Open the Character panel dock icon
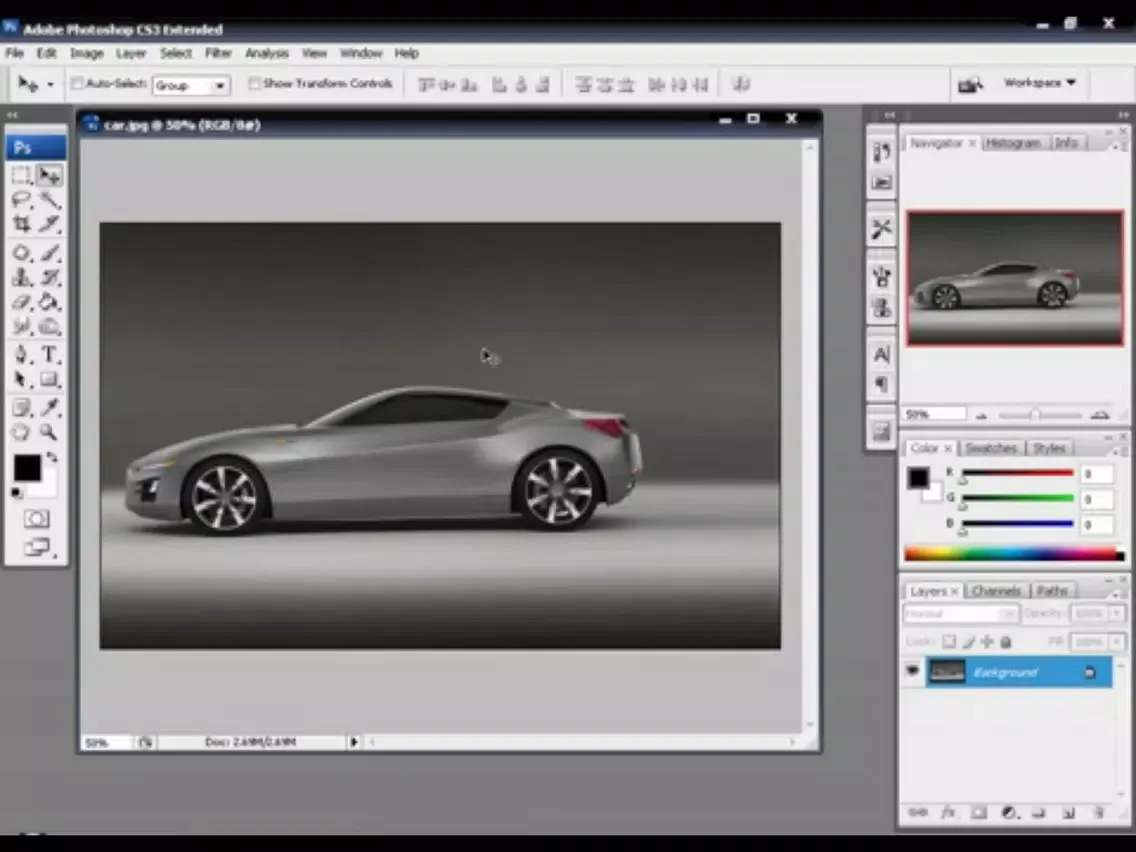Image resolution: width=1136 pixels, height=852 pixels. [x=882, y=354]
